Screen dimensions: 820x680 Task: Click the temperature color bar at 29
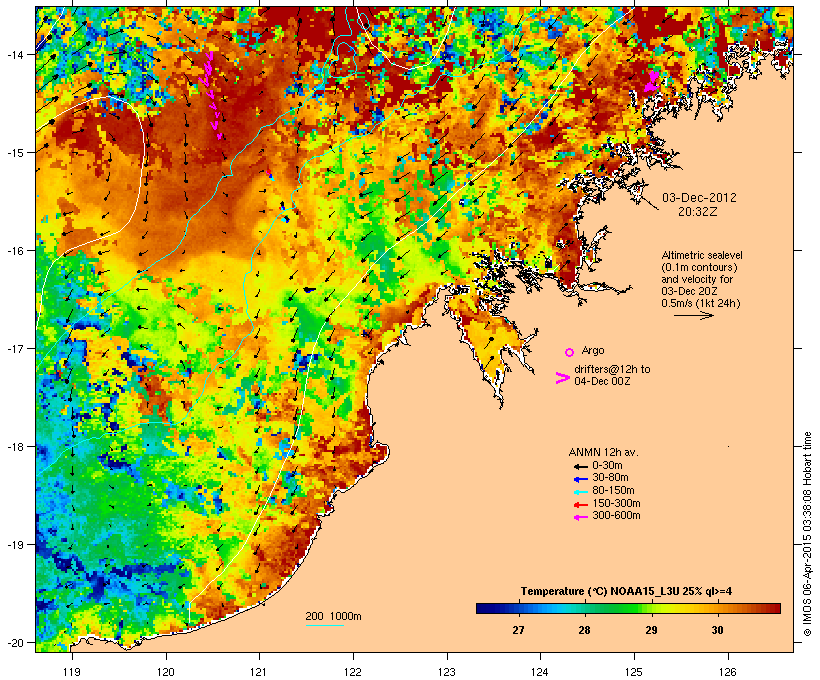click(x=651, y=608)
